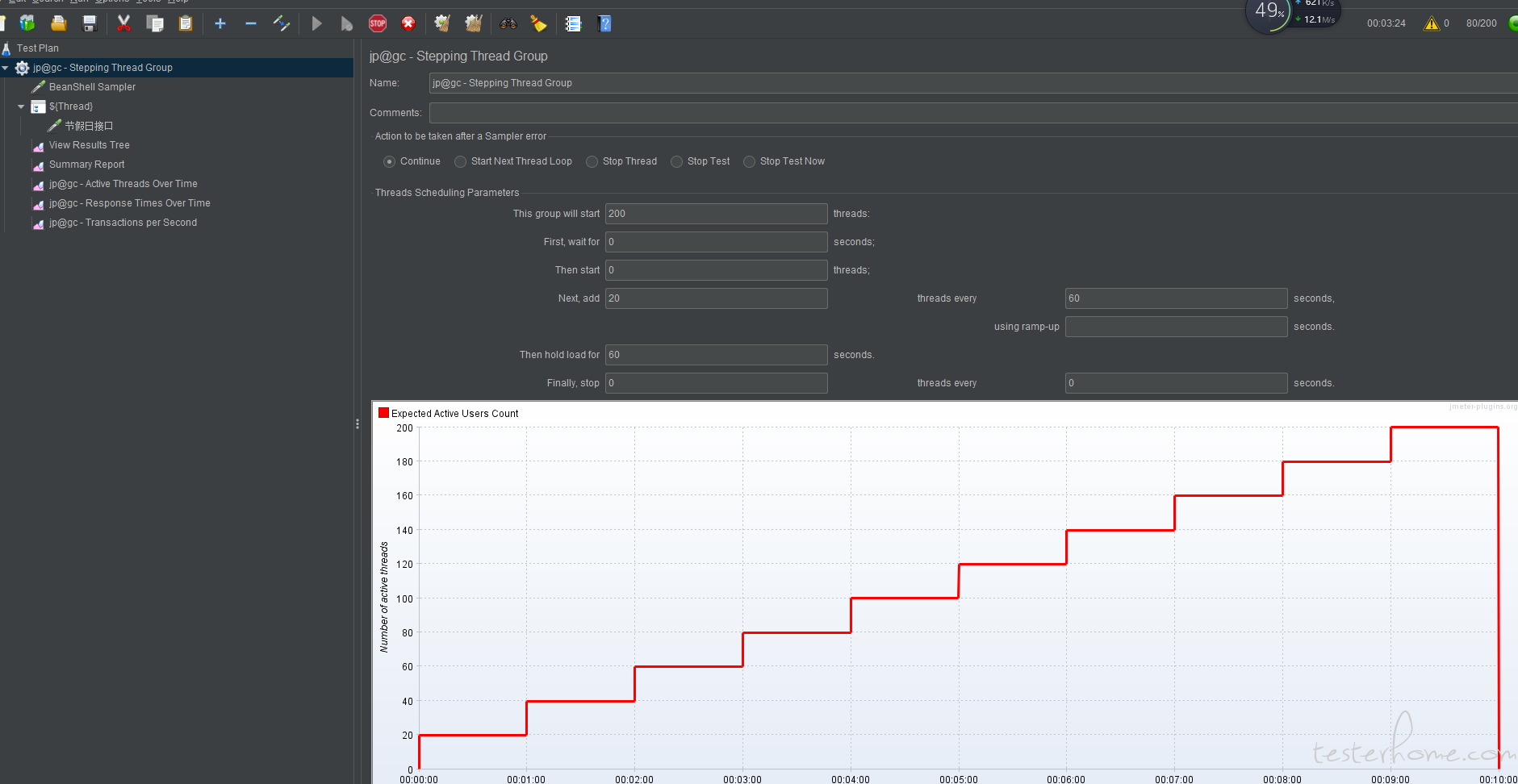Screen dimensions: 1518x784
Task: Click the Copy icon in toolbar
Action: click(x=155, y=23)
